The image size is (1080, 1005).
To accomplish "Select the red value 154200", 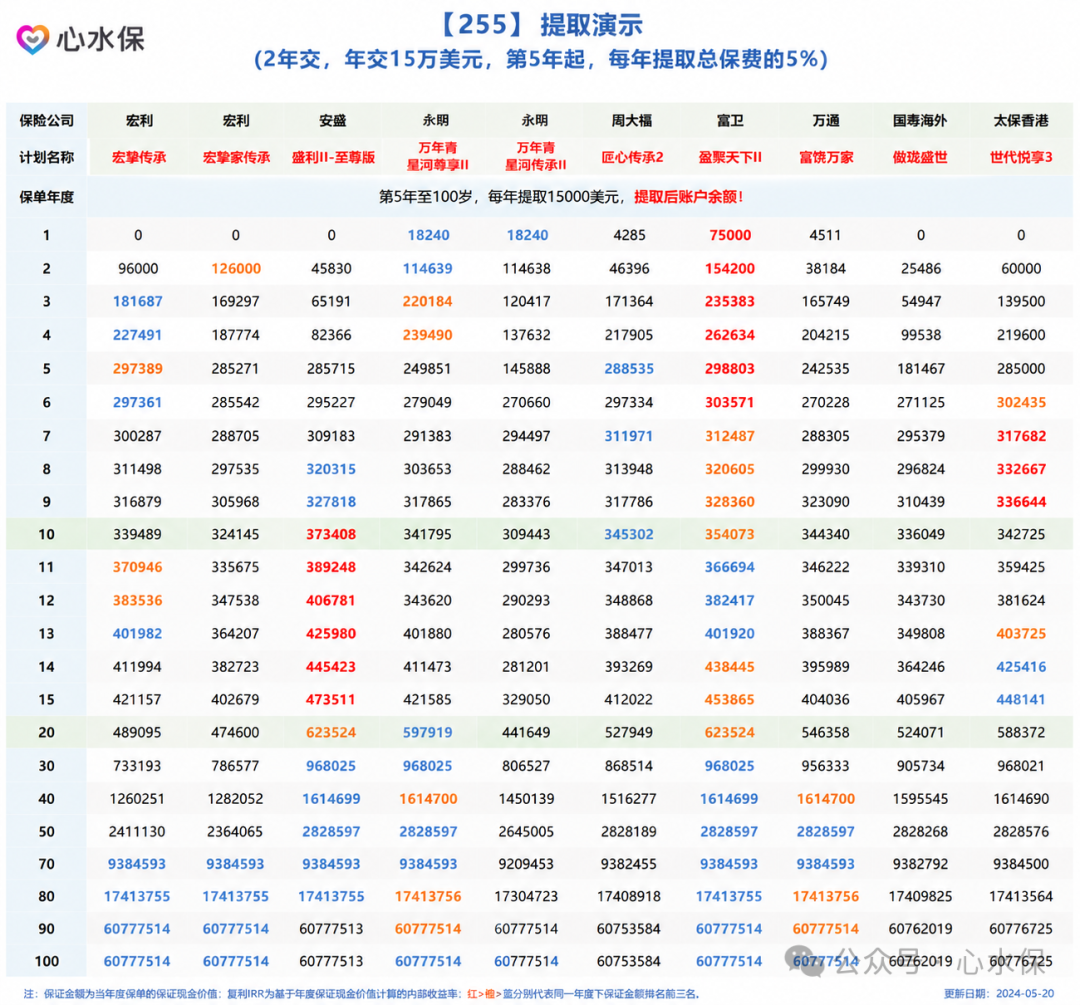I will (x=730, y=269).
